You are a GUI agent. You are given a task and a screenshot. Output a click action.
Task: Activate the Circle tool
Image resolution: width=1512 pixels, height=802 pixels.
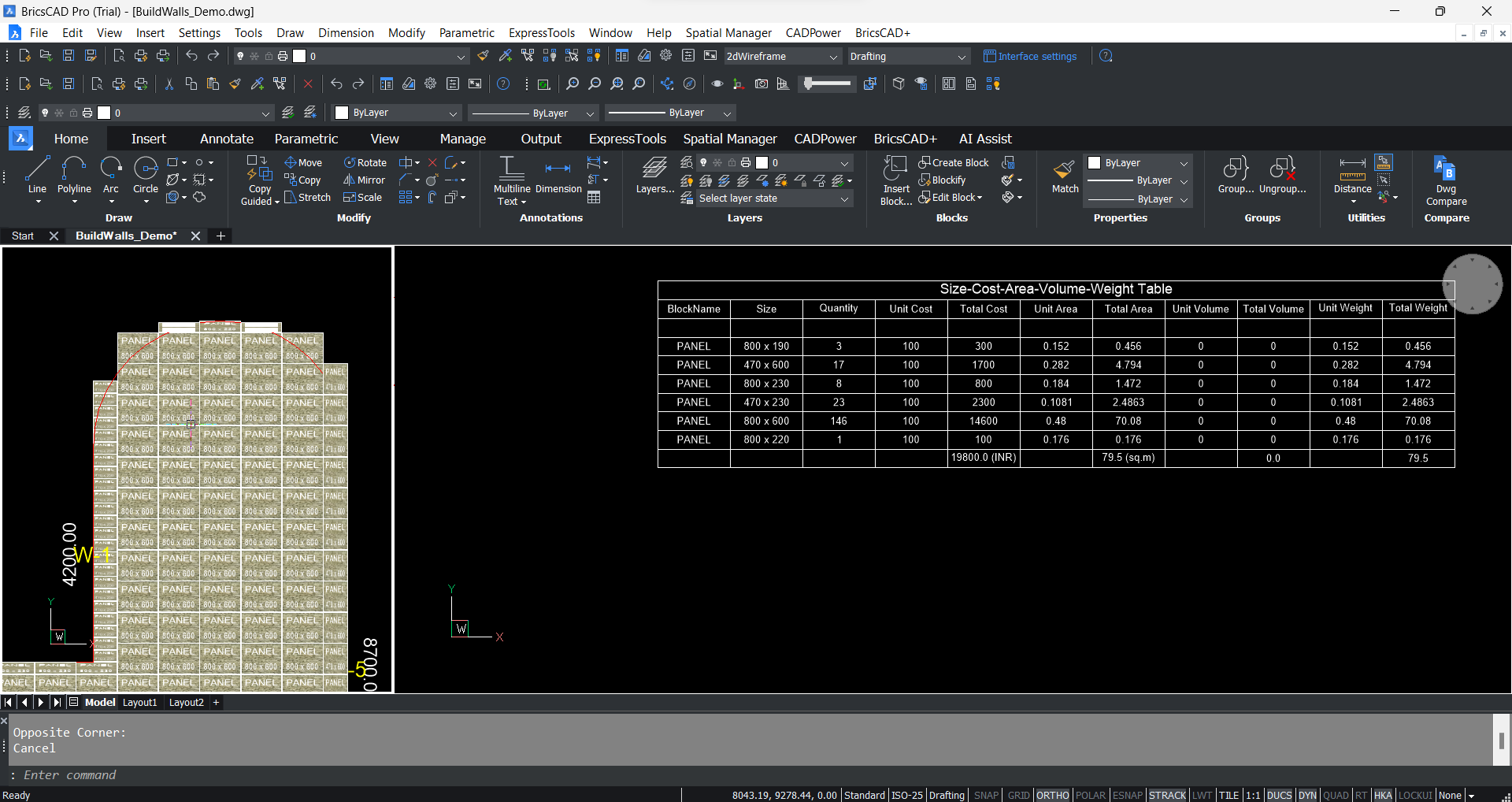pos(145,178)
